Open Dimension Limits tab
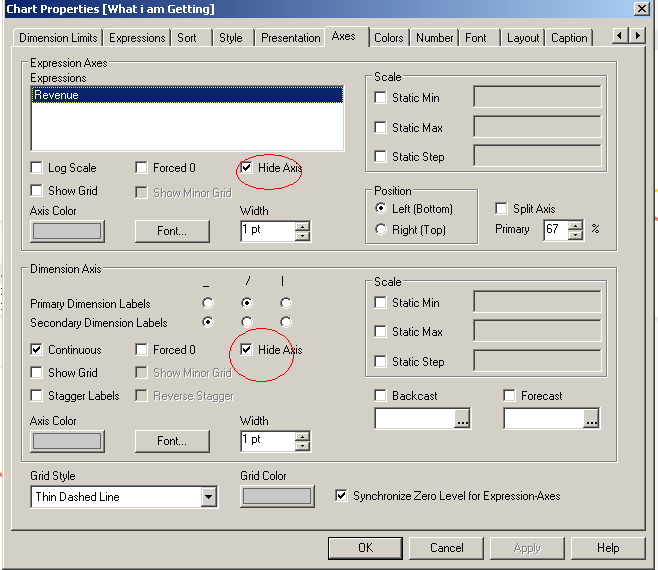Image resolution: width=658 pixels, height=570 pixels. [x=58, y=38]
